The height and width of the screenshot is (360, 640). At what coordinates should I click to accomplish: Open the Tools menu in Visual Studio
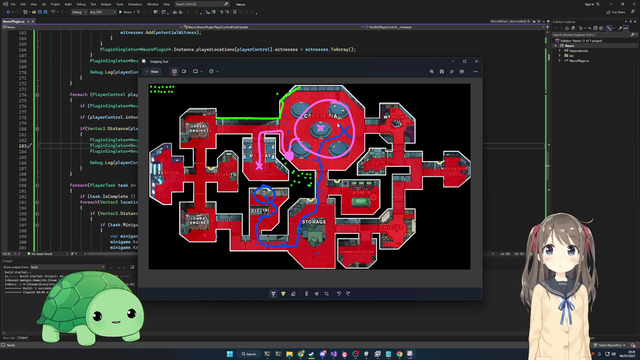120,4
